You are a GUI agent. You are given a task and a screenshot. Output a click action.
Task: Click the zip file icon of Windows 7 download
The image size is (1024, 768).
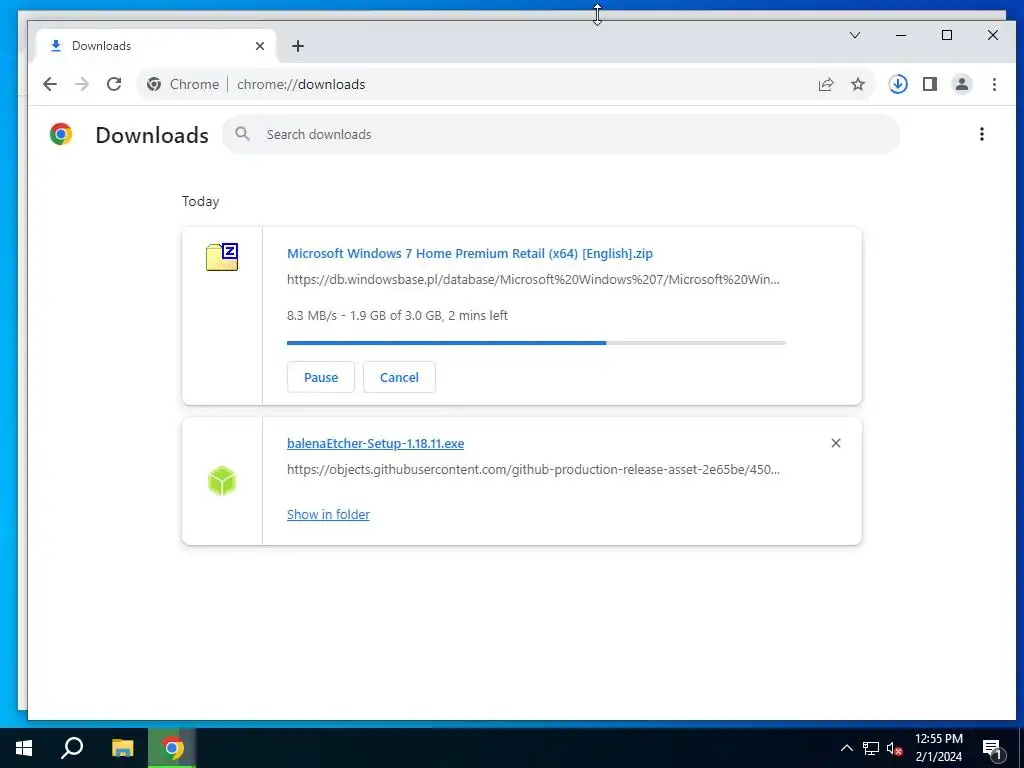[x=222, y=257]
